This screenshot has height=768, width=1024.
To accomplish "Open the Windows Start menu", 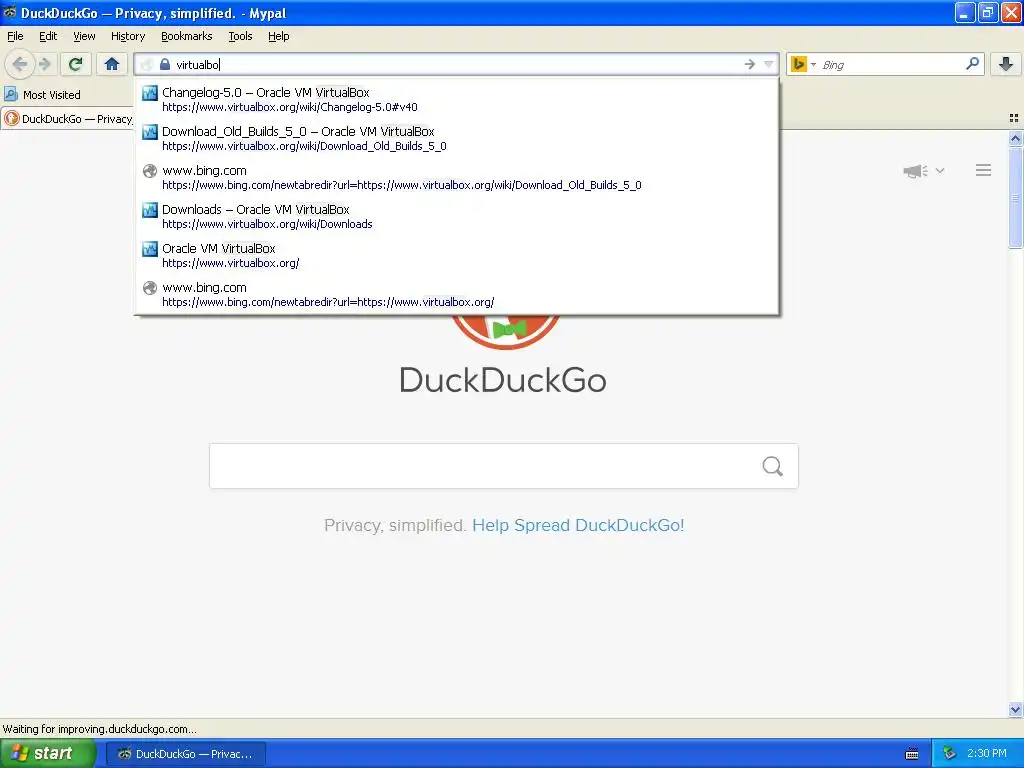I will (47, 753).
